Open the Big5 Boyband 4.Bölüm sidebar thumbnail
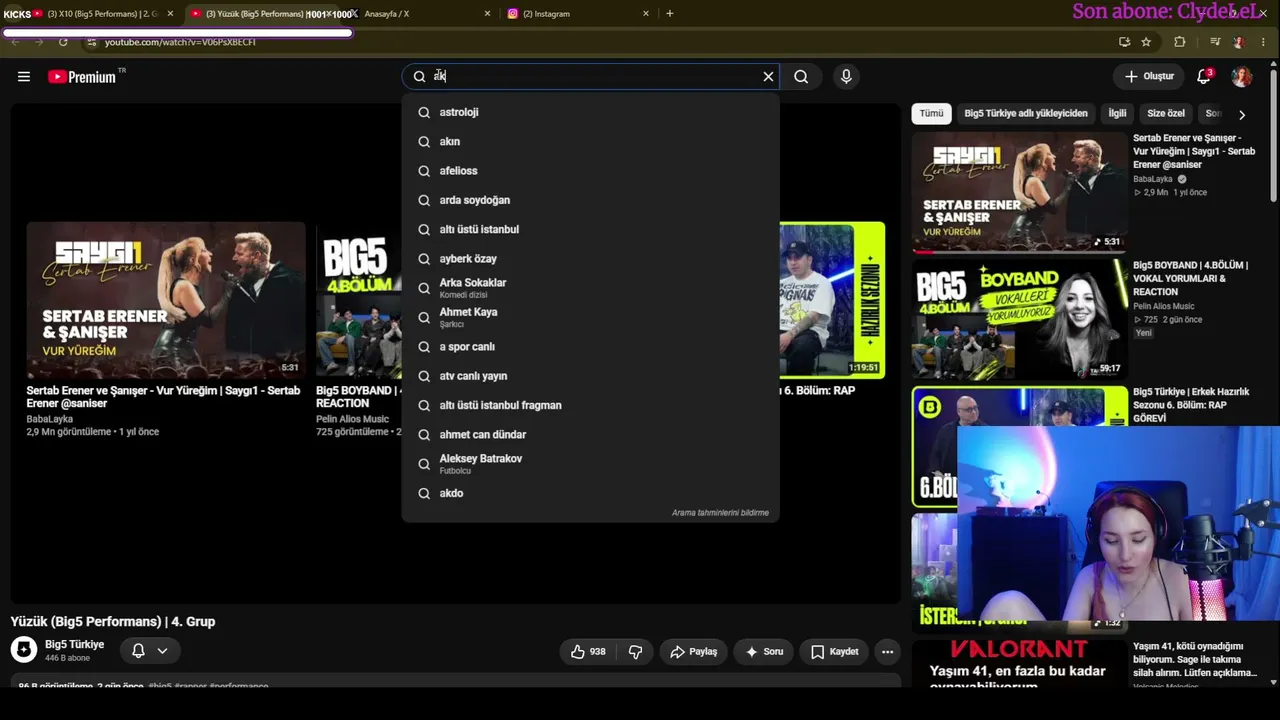This screenshot has height=720, width=1280. click(1019, 318)
